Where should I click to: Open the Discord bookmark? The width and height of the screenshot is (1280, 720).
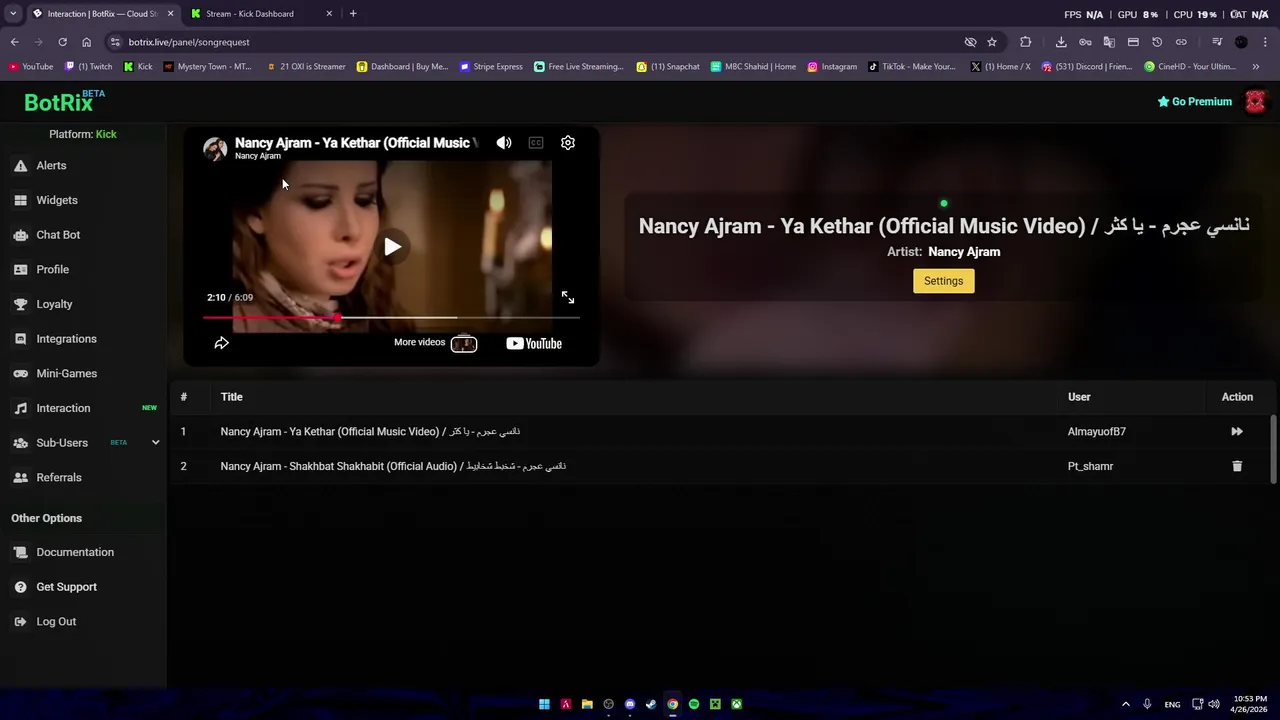pyautogui.click(x=1087, y=67)
